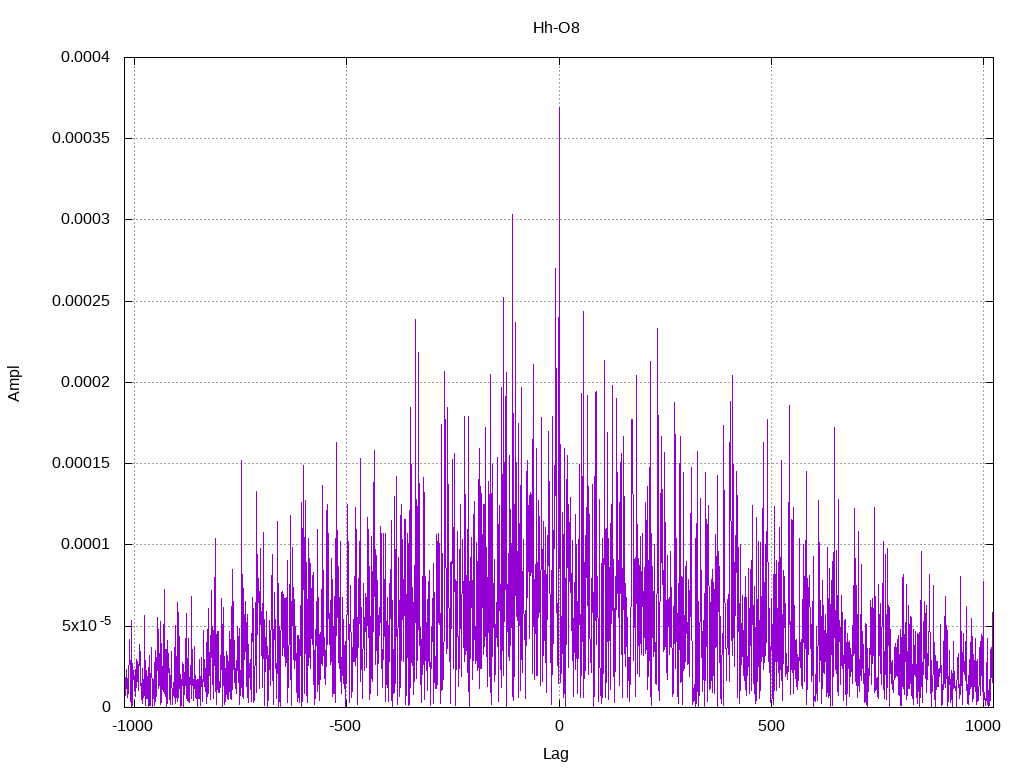Click the y-axis tick 0.0003

[x=86, y=219]
